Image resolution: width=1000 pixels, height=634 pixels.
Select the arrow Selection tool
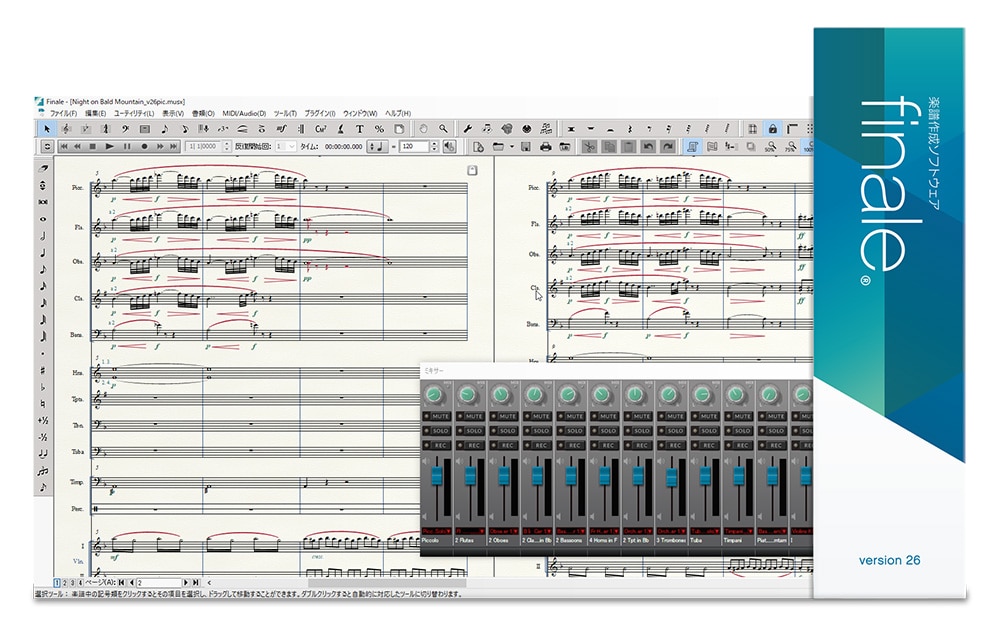[x=46, y=129]
